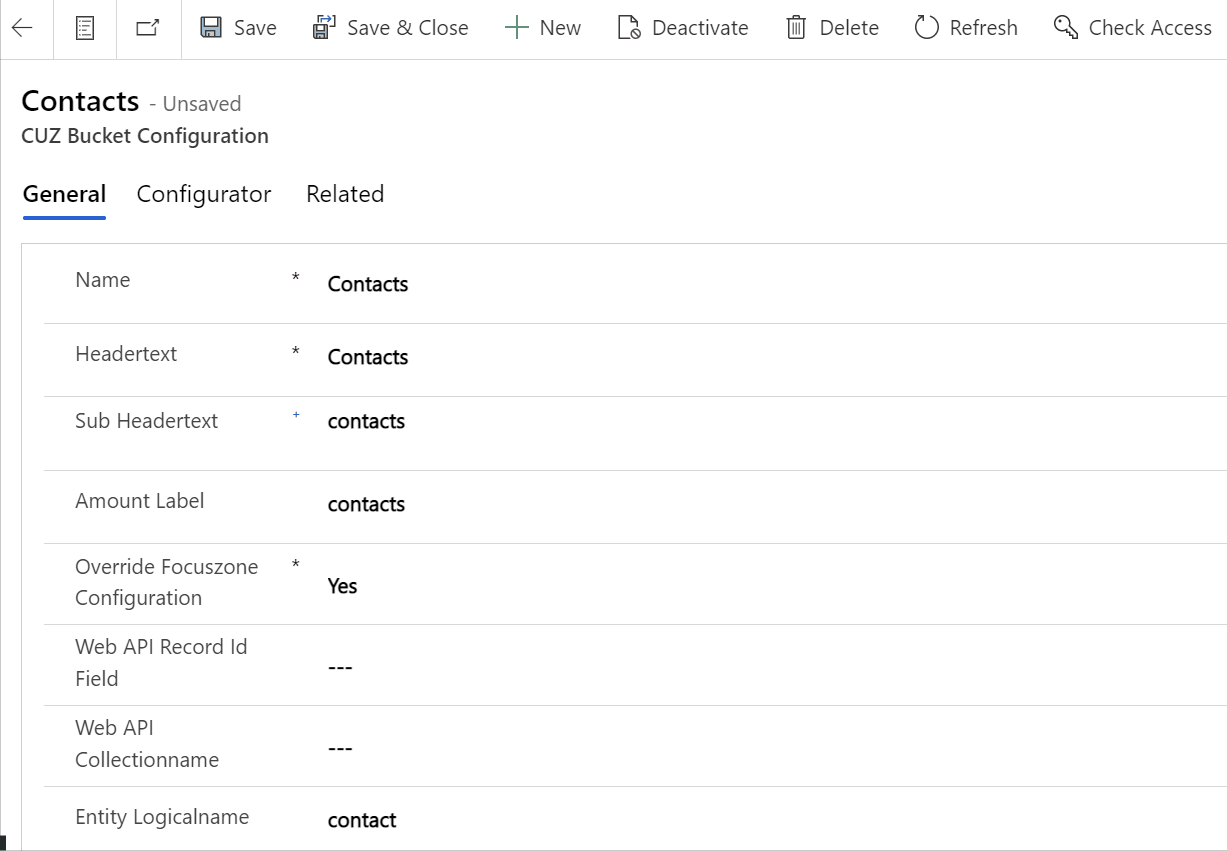The height and width of the screenshot is (851, 1227).
Task: Deactivate the current Contacts record
Action: pos(683,27)
